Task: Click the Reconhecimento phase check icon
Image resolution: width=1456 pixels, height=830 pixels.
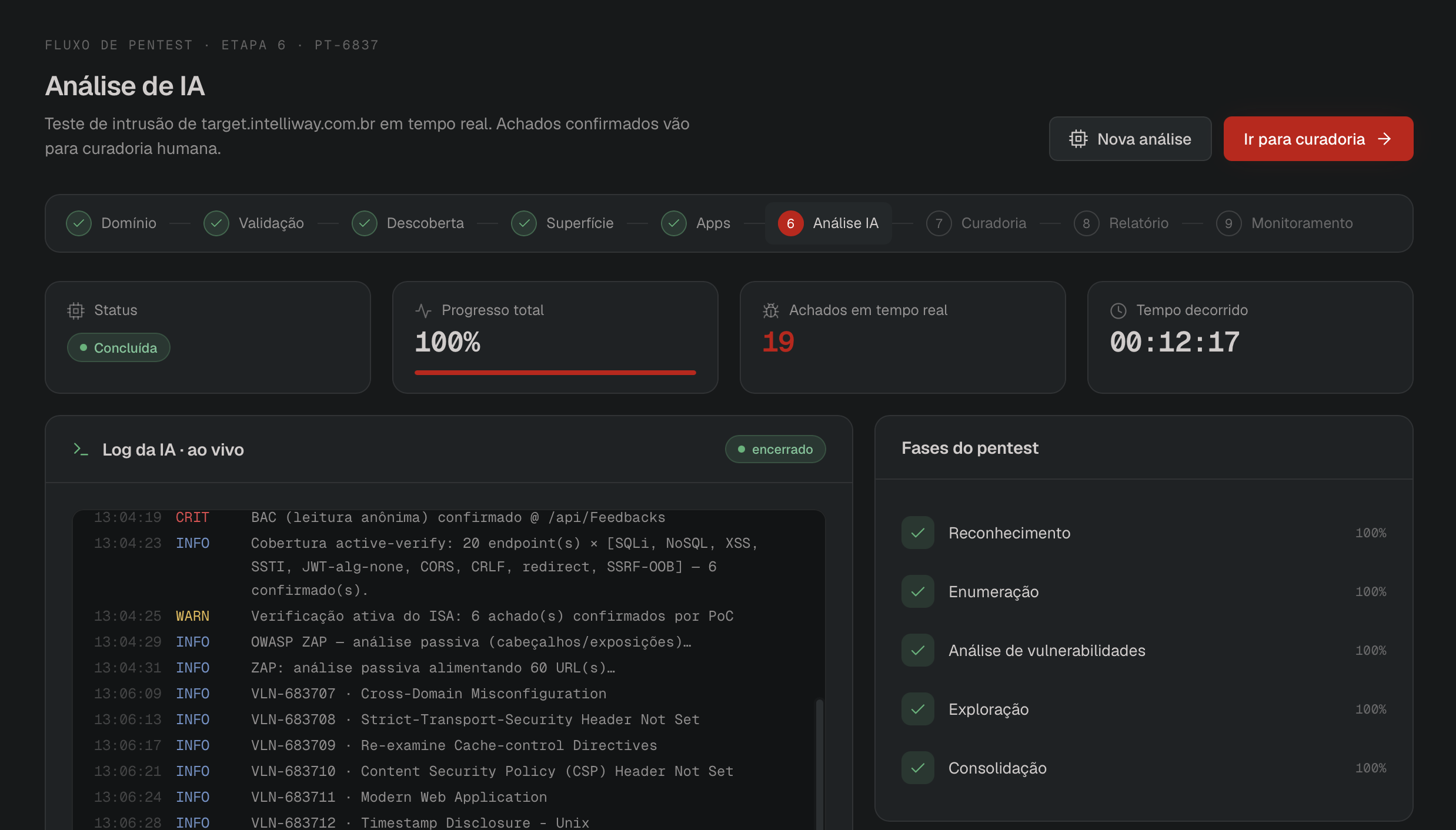Action: 918,533
